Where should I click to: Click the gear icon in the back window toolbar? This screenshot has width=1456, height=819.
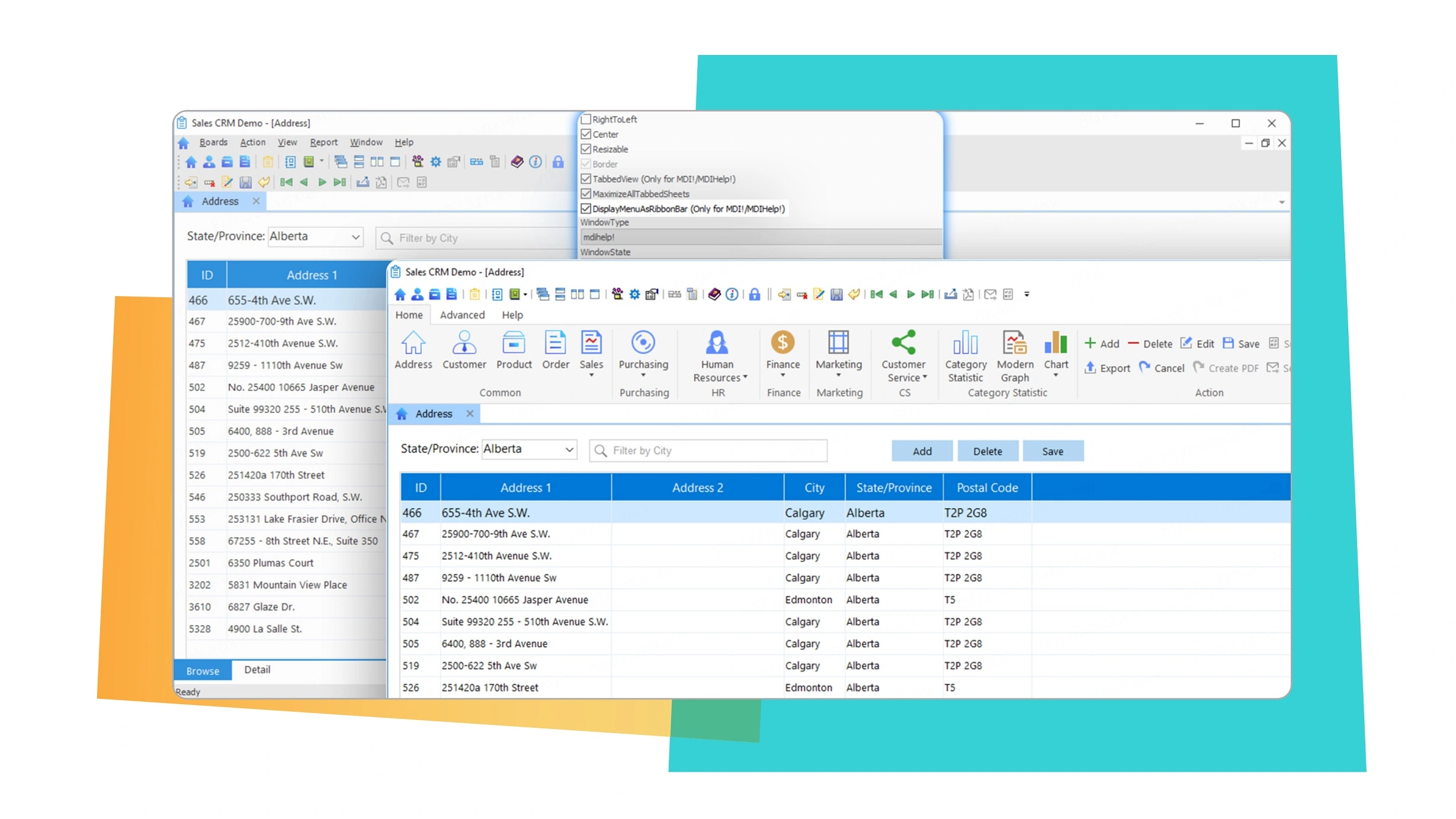tap(435, 162)
